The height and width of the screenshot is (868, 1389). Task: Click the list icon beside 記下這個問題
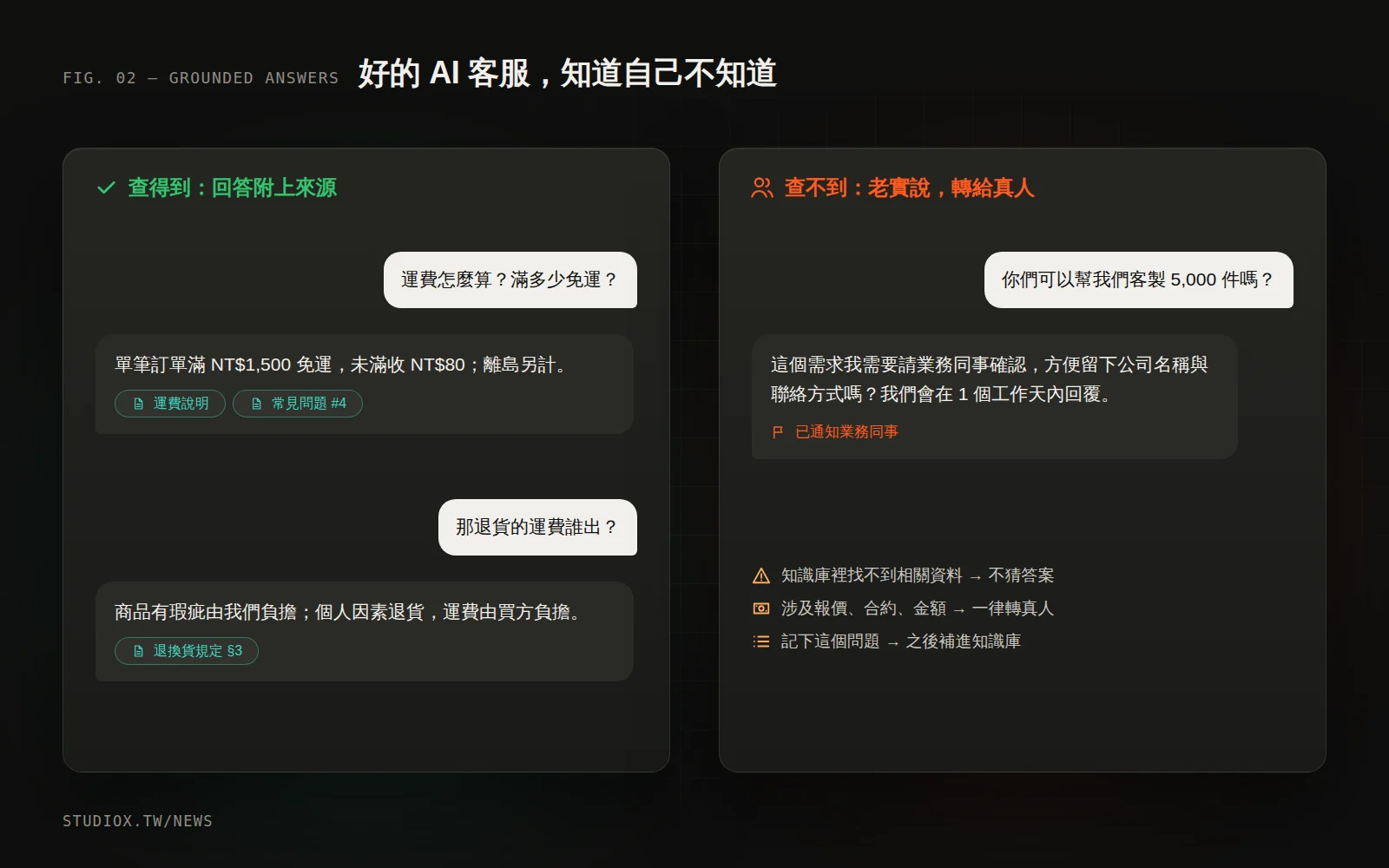[x=761, y=641]
